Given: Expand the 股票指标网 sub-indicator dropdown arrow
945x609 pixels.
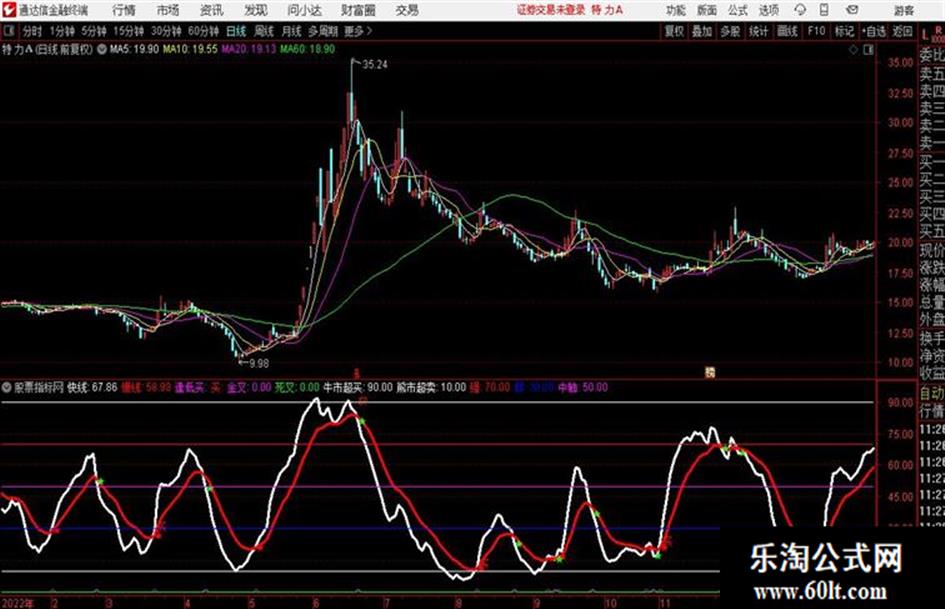Looking at the screenshot, I should (7, 387).
